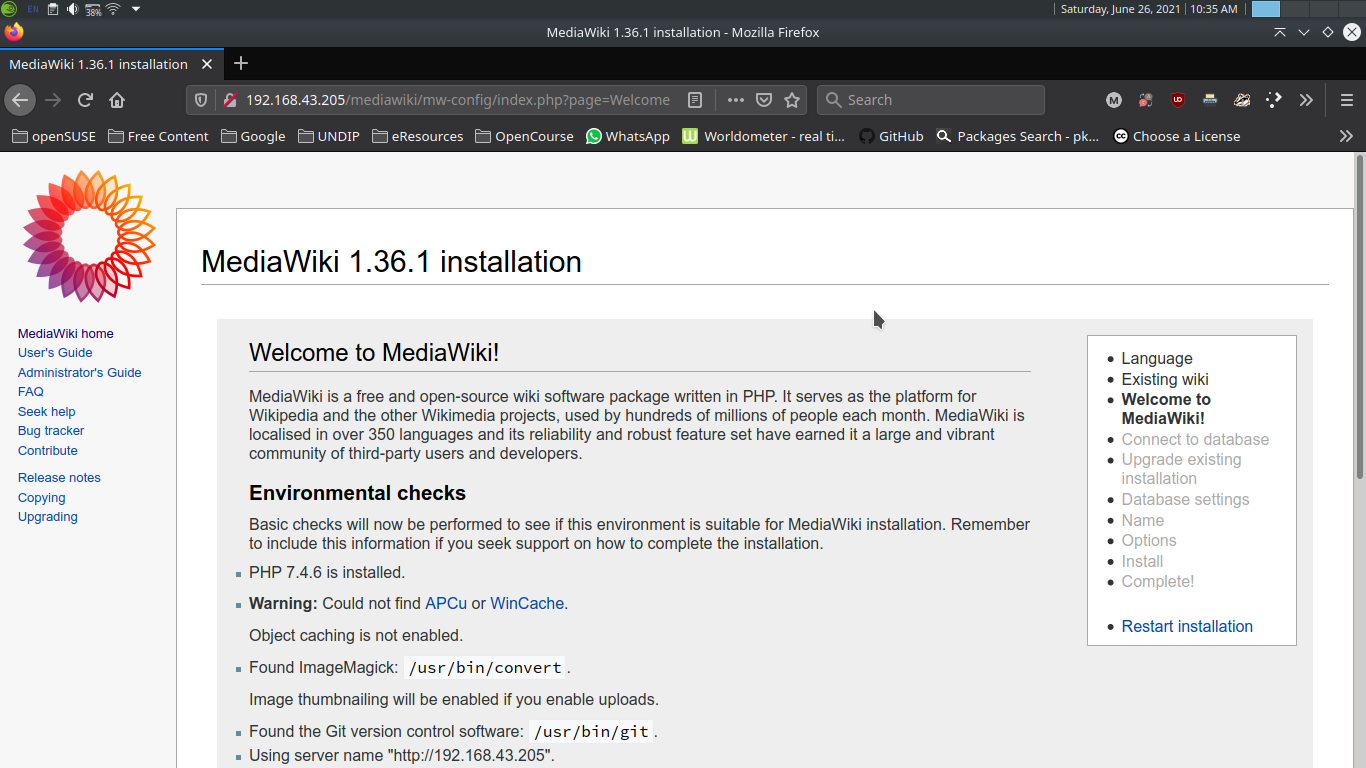Open the Release notes link
Screen dimensions: 1366x768
[x=59, y=478]
